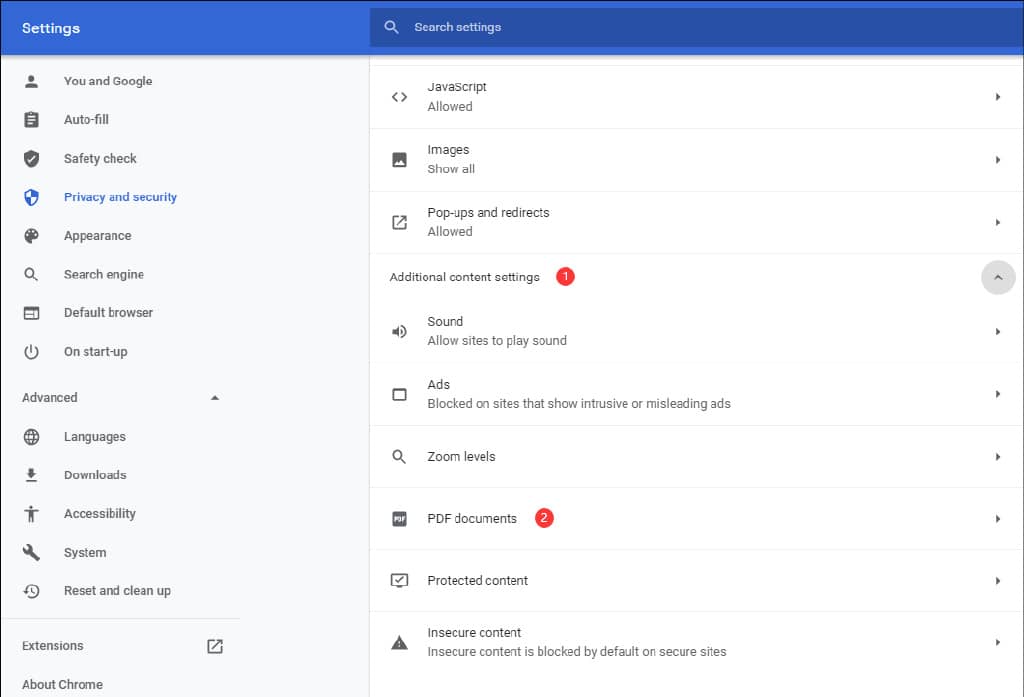Click the Appearance palette icon
The height and width of the screenshot is (697, 1024).
31,235
